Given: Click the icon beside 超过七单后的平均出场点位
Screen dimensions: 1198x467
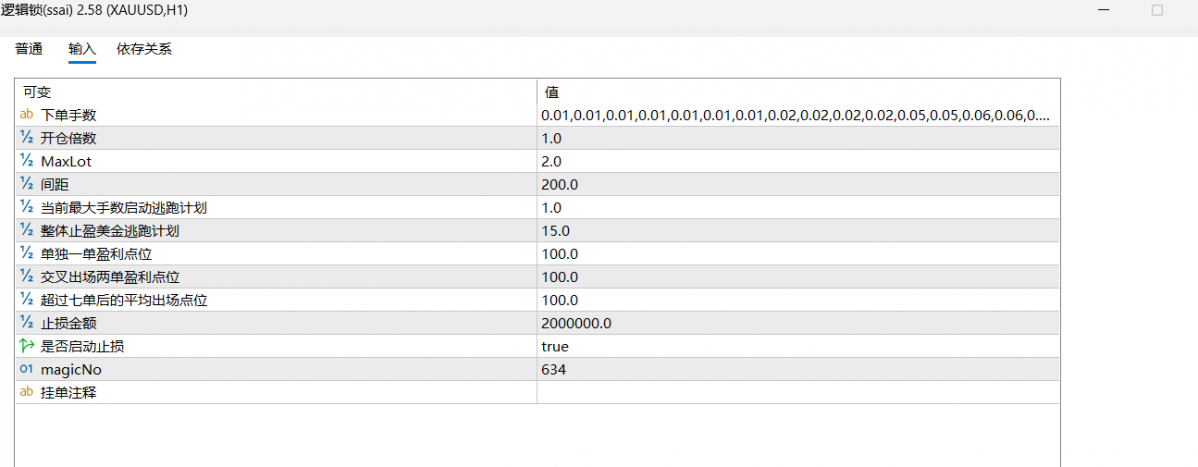Looking at the screenshot, I should click(x=26, y=300).
